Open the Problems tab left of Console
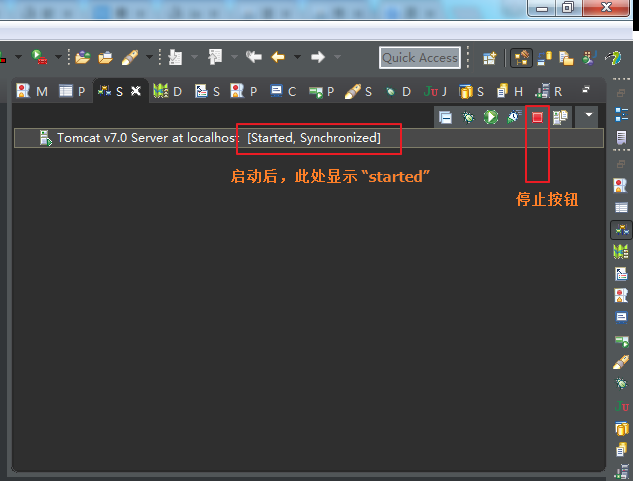Viewport: 639px width, 481px height. point(244,91)
